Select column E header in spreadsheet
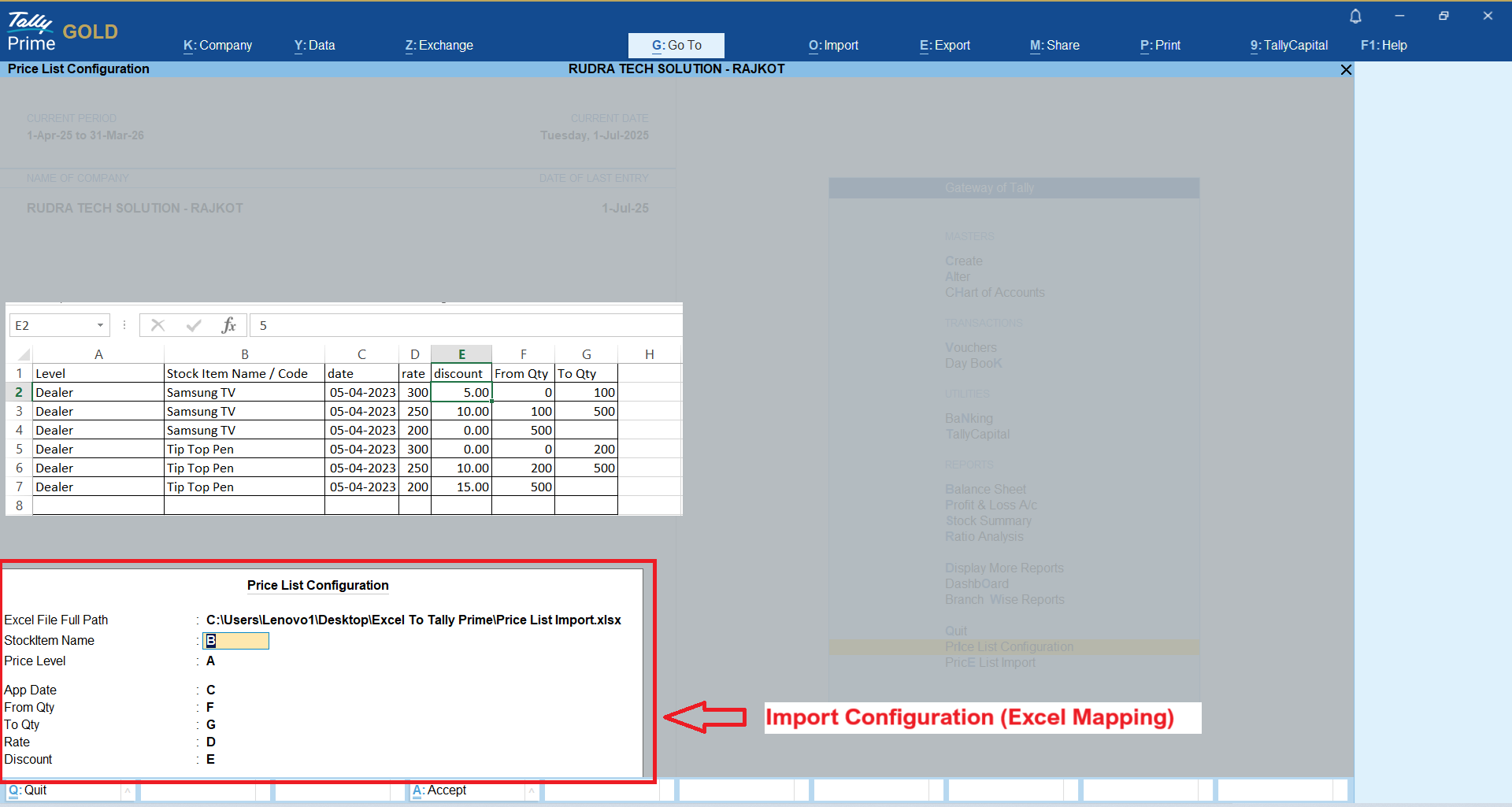Screen dimensions: 1512x807 [x=461, y=354]
